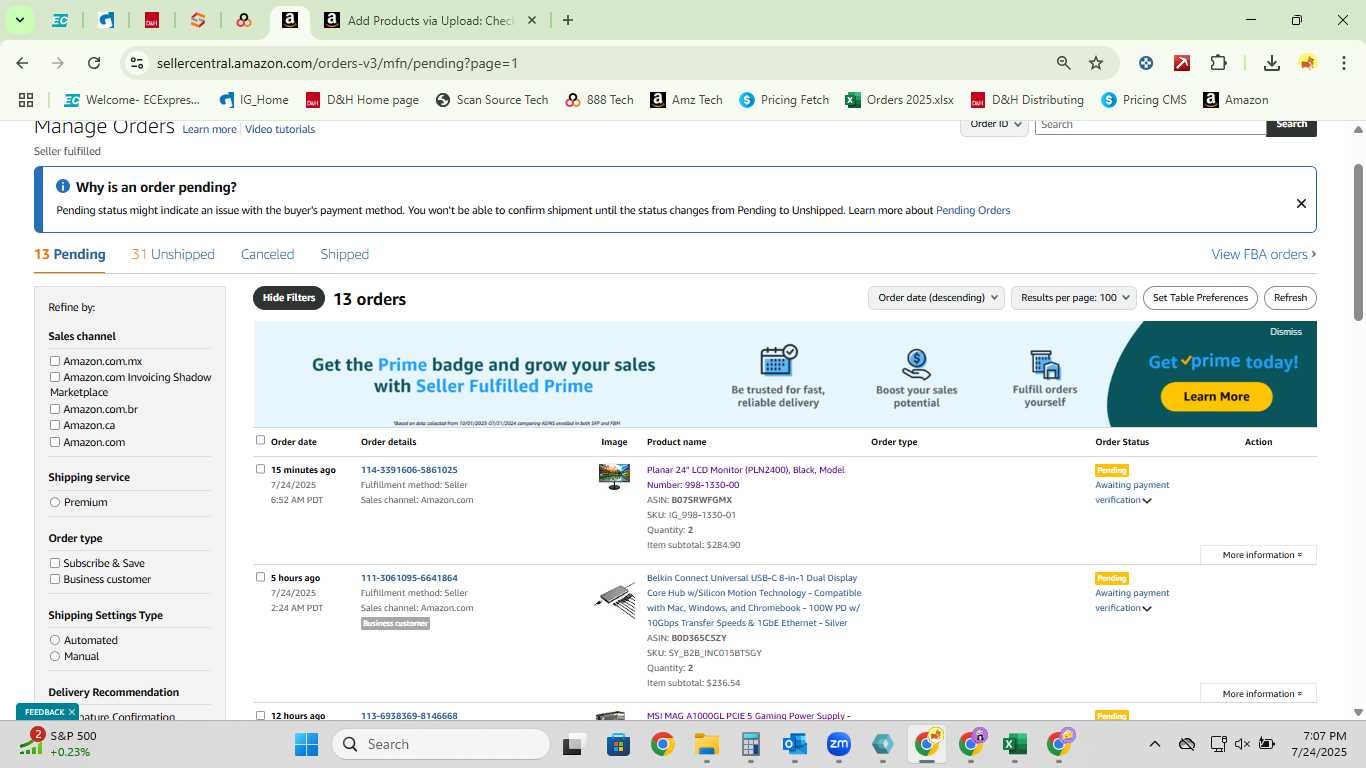1366x768 pixels.
Task: Open the bookmarks apps grid icon
Action: pyautogui.click(x=26, y=100)
